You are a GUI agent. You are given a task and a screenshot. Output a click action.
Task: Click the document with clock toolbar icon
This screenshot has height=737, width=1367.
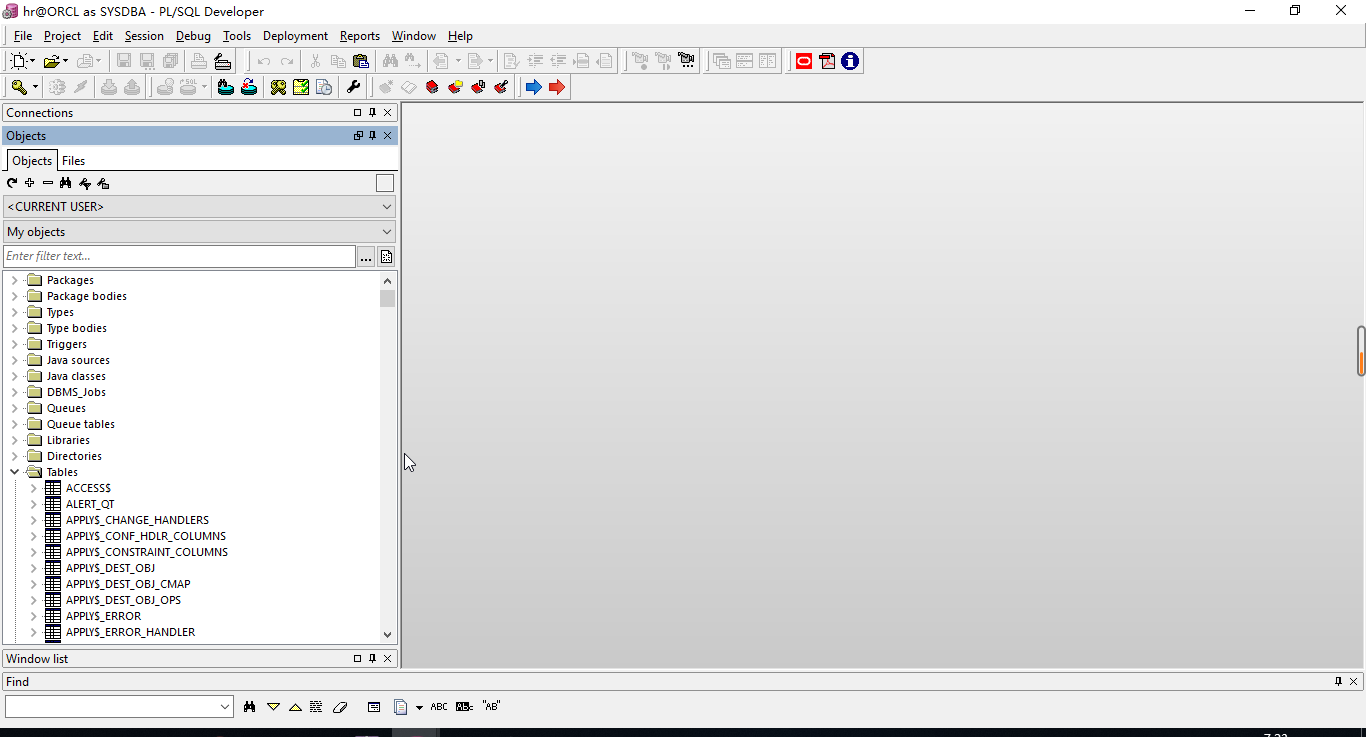click(x=324, y=87)
